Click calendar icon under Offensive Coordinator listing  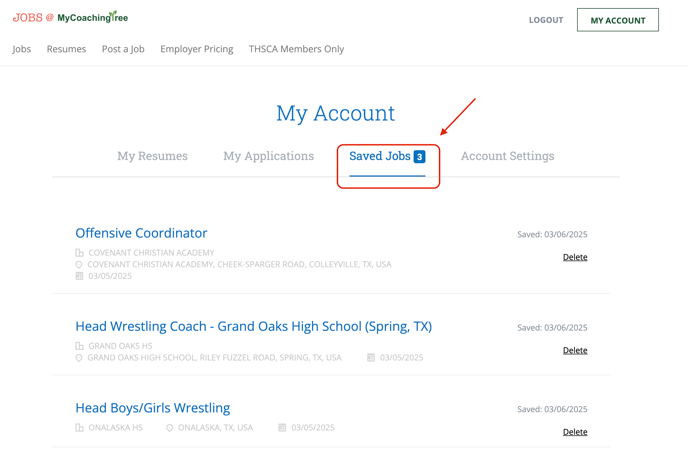tap(79, 276)
